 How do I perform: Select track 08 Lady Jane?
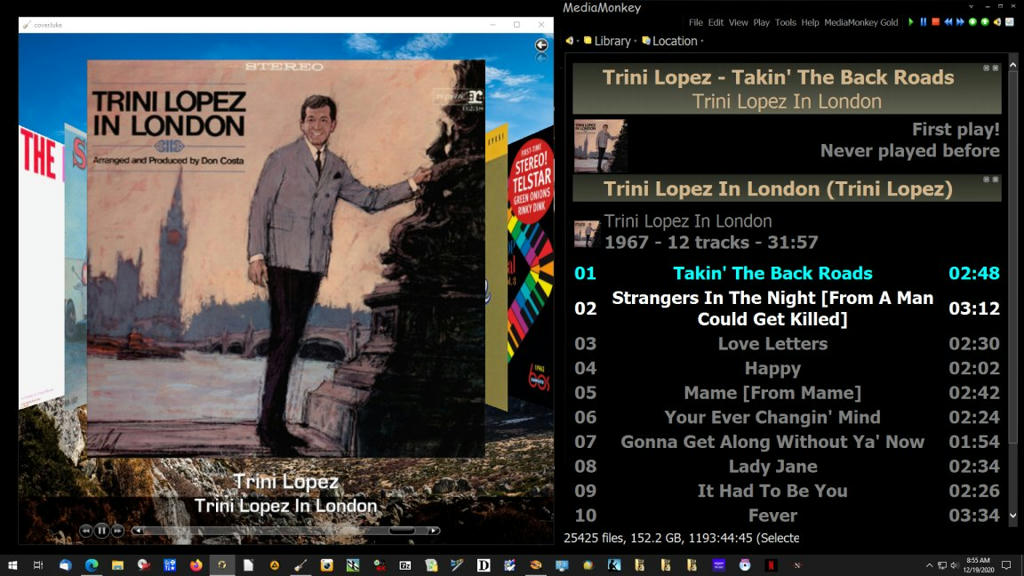[787, 466]
